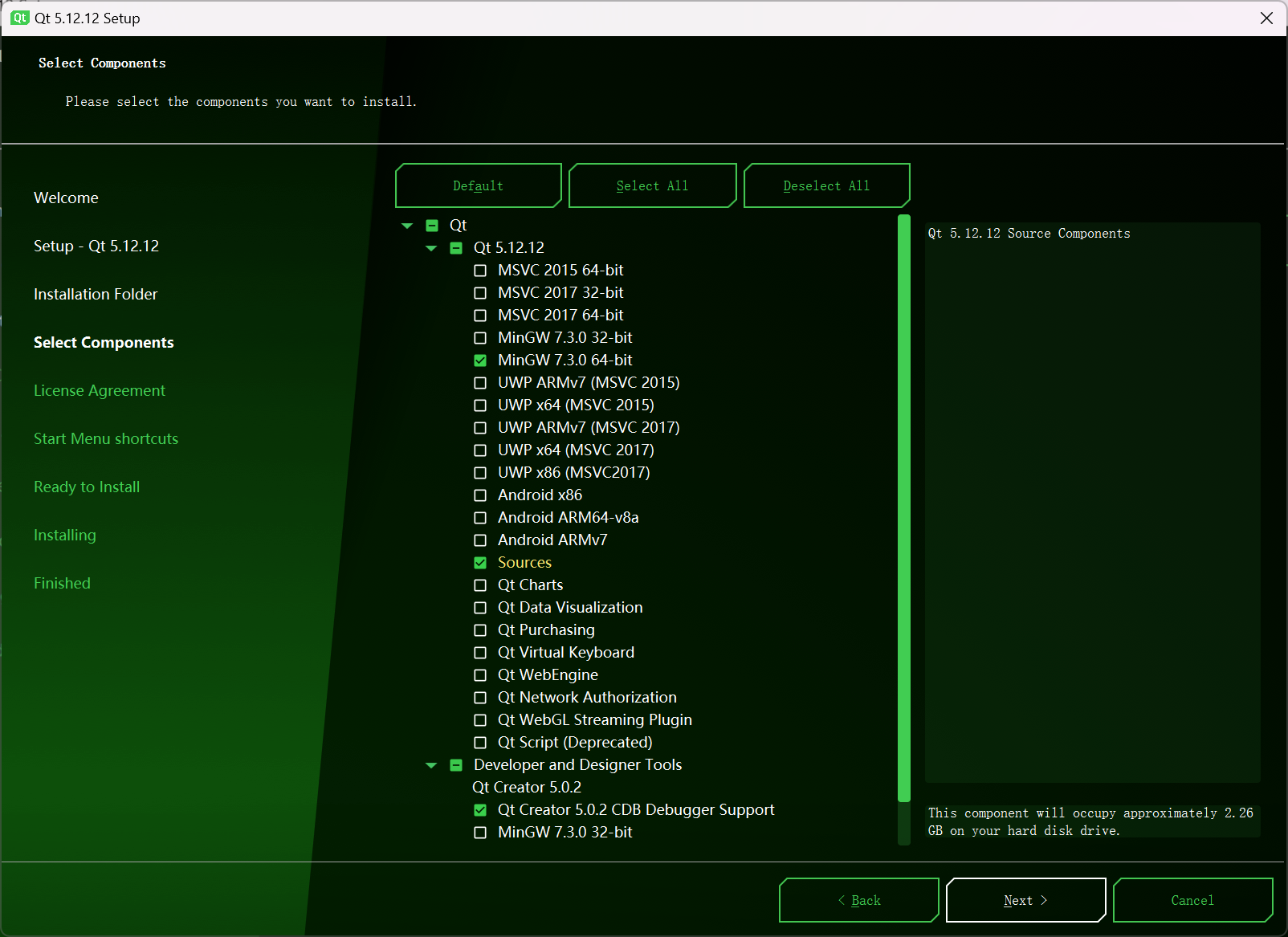Open the Finished step in sidebar
Viewport: 1288px width, 937px height.
click(62, 583)
